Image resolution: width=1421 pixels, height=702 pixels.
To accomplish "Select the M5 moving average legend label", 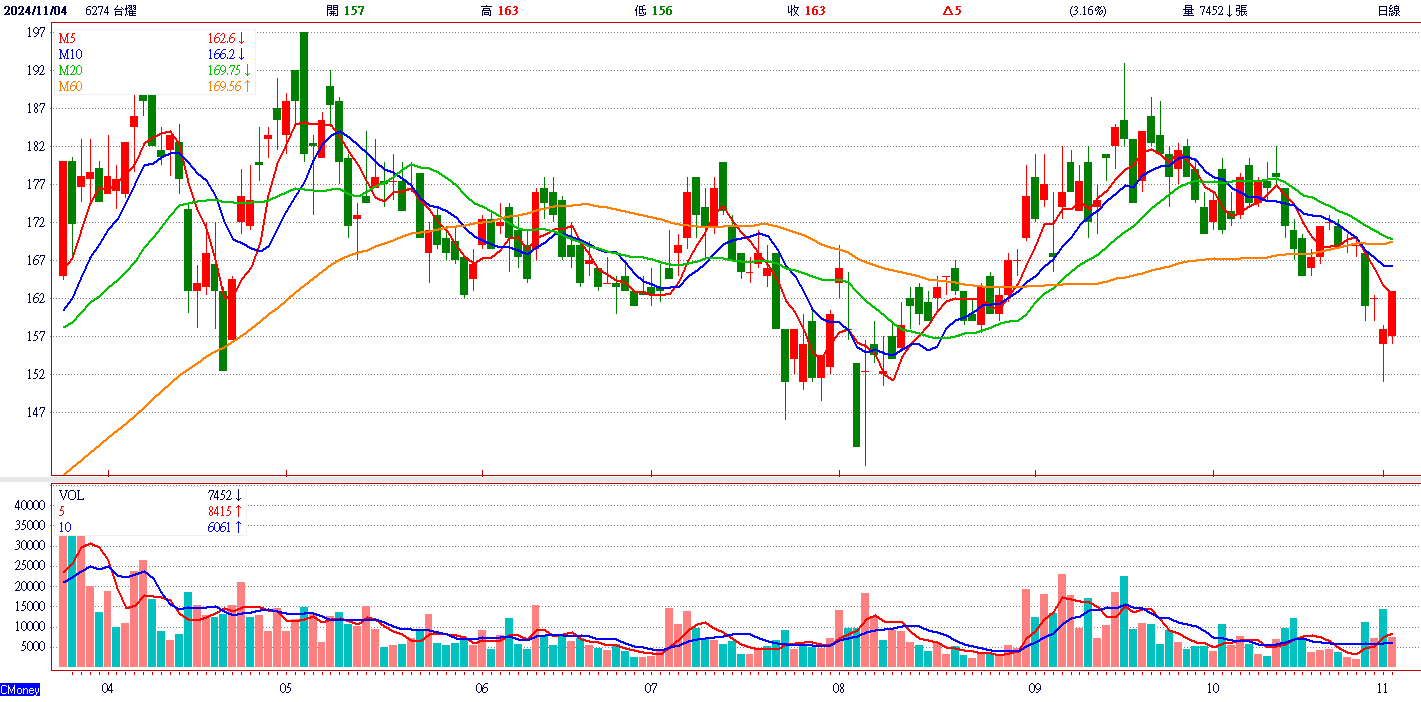I will [x=67, y=38].
